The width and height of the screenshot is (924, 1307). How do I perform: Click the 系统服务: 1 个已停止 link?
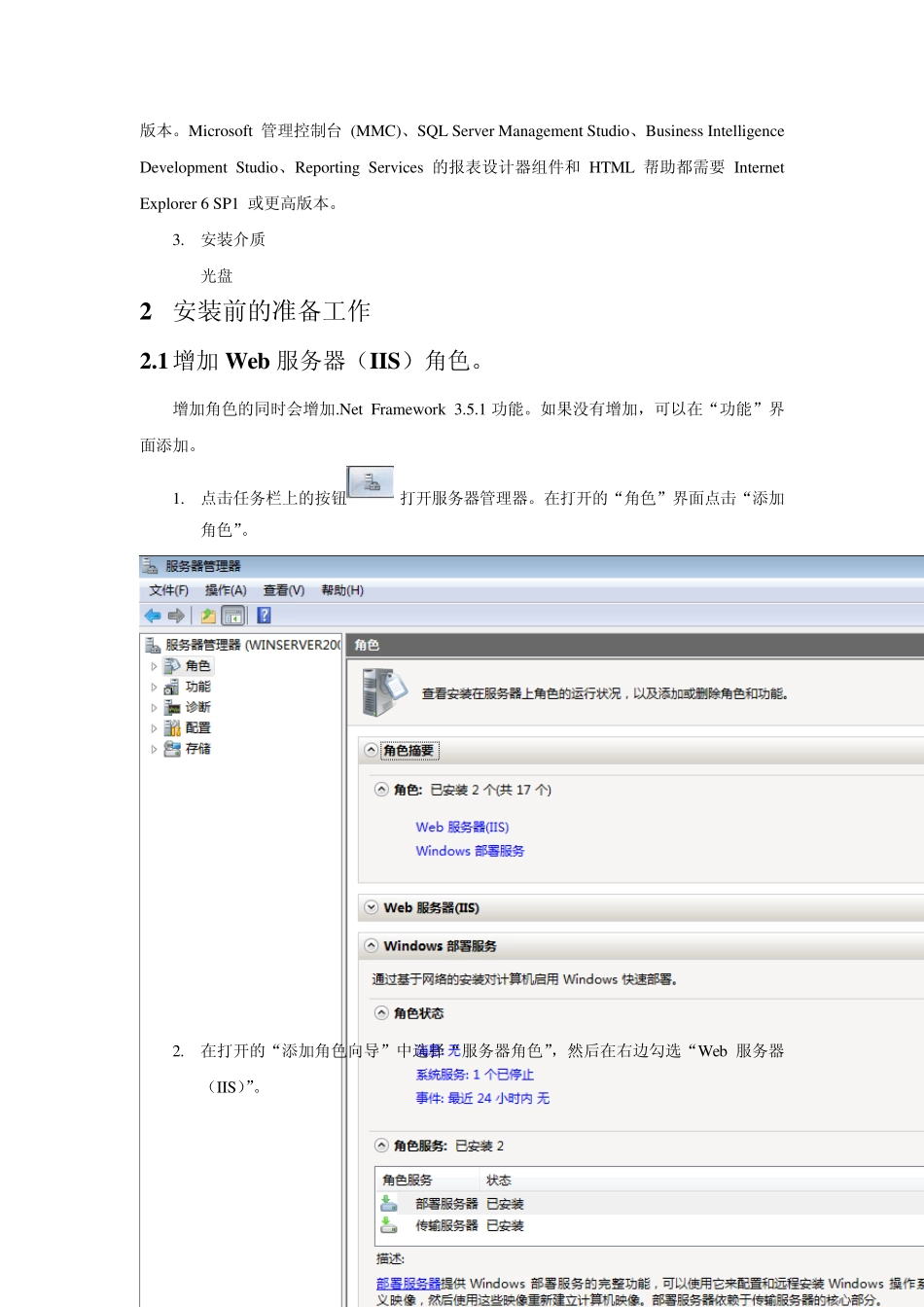point(475,1075)
